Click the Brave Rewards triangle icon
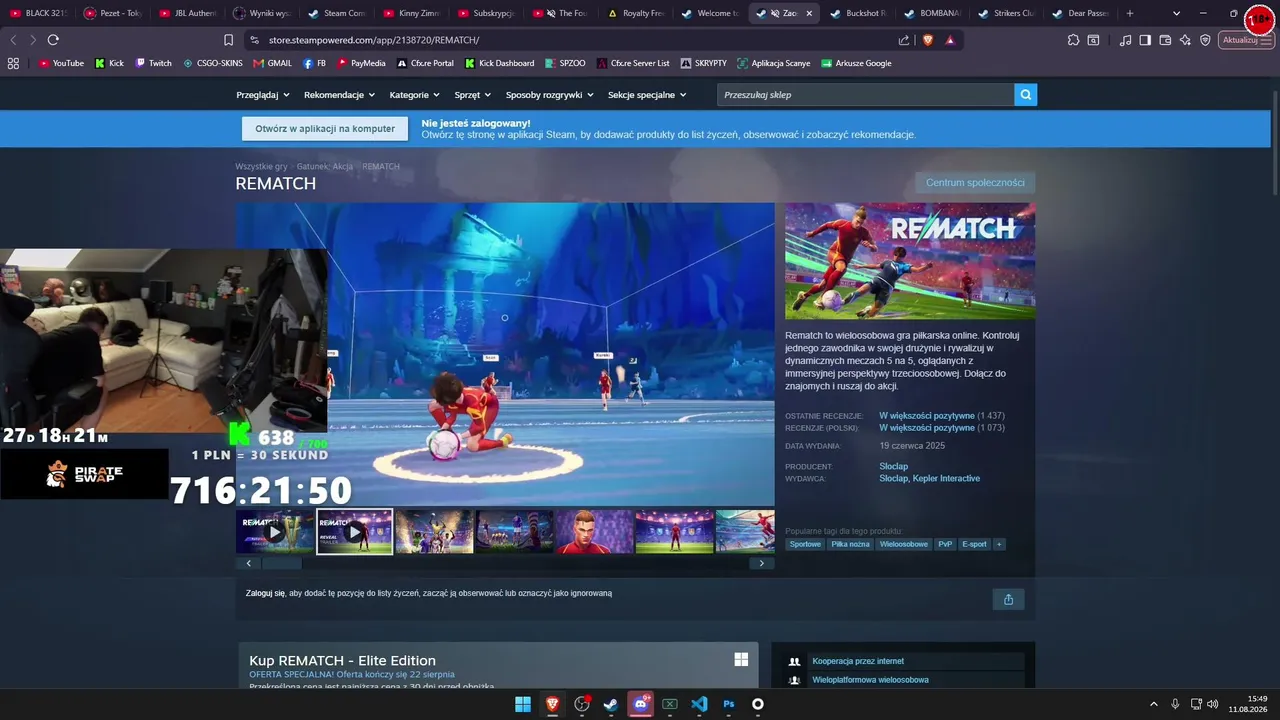This screenshot has height=720, width=1280. tap(950, 40)
